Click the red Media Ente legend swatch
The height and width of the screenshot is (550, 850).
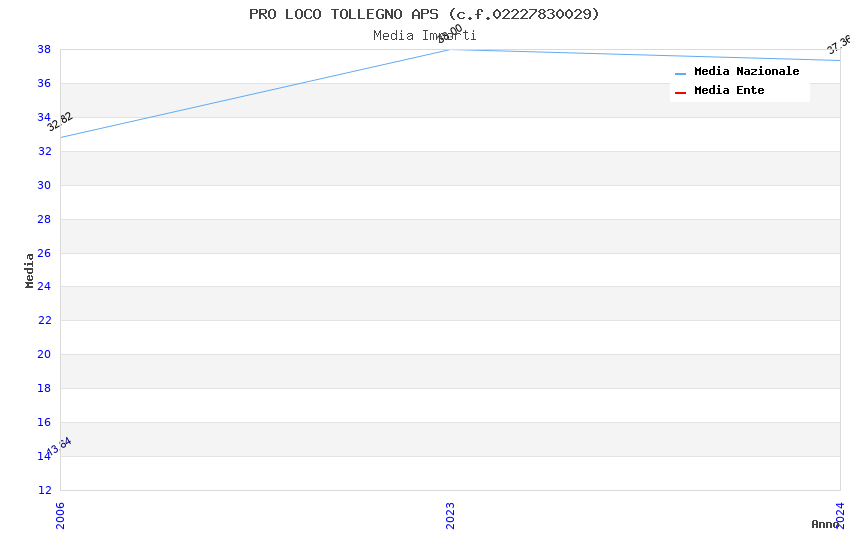pos(680,93)
